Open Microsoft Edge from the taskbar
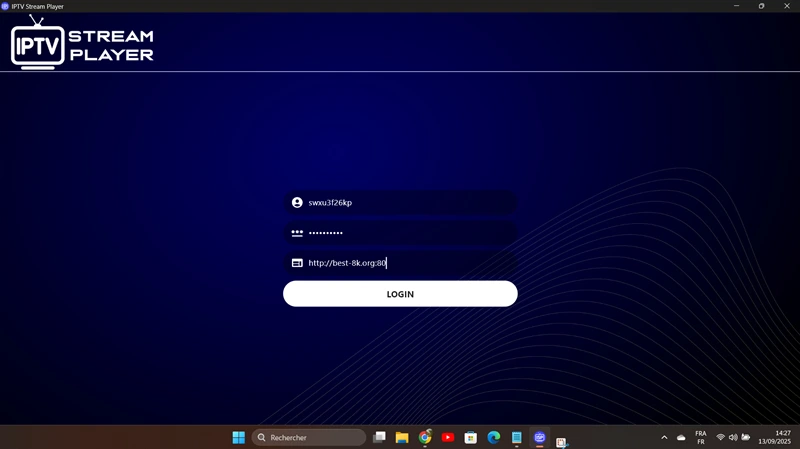Viewport: 800px width, 449px height. tap(494, 437)
